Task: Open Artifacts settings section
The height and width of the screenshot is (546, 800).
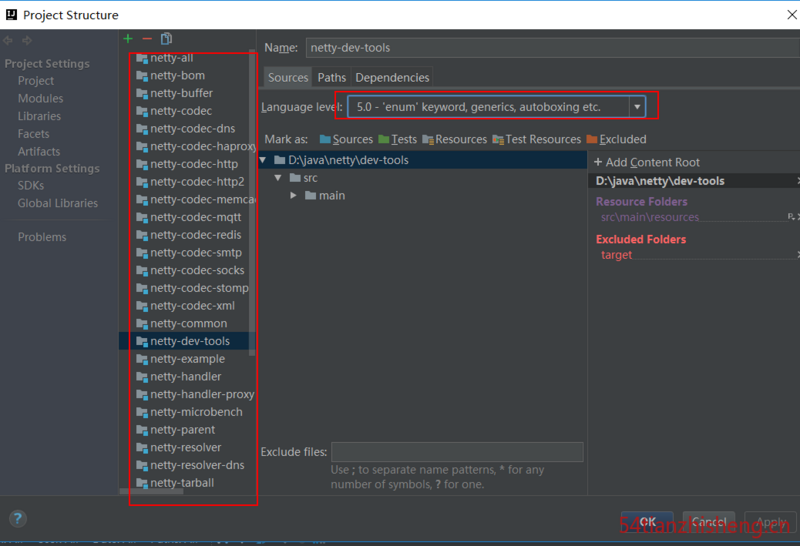Action: 39,152
